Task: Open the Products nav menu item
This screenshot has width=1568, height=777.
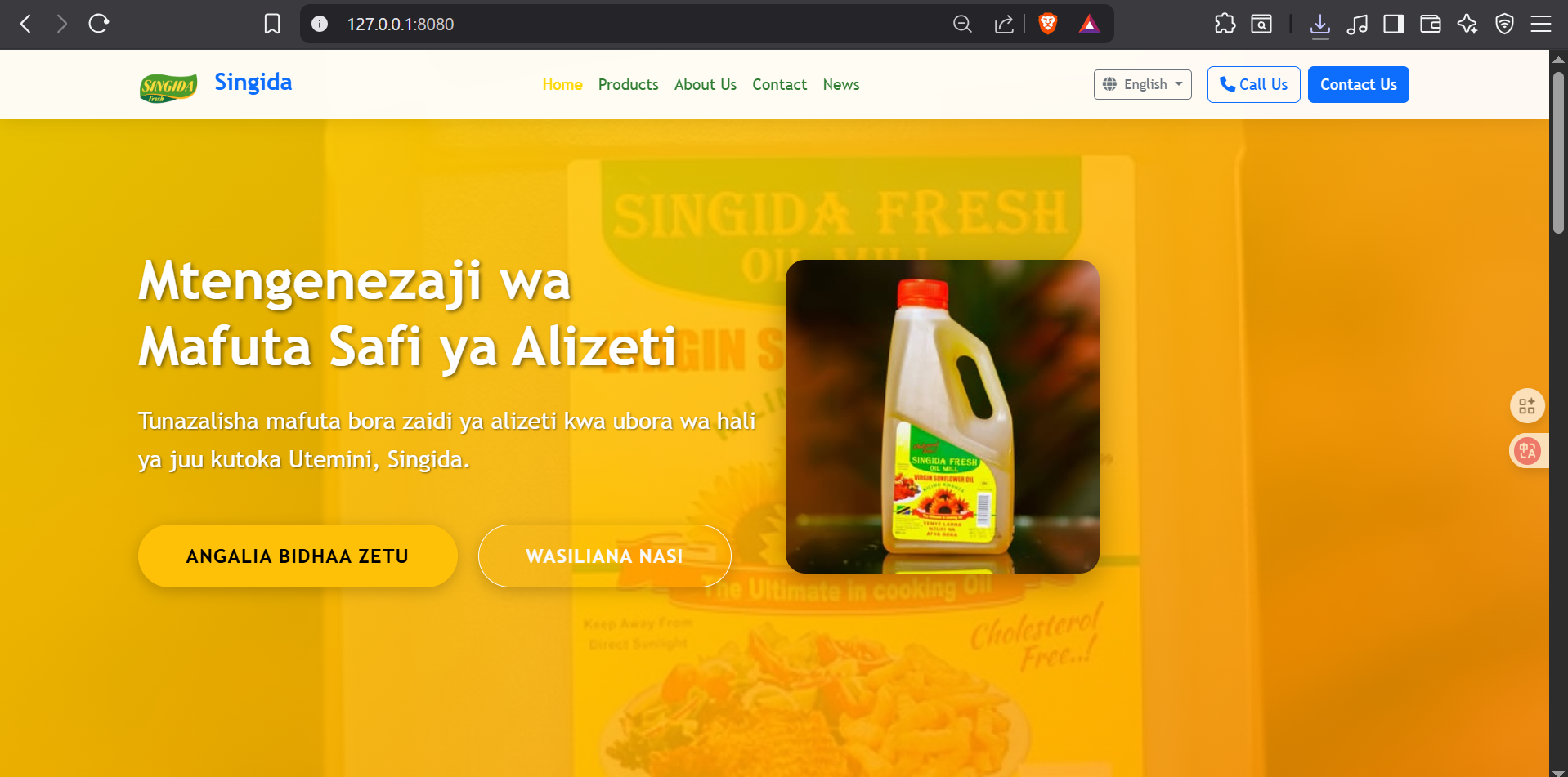Action: (628, 84)
